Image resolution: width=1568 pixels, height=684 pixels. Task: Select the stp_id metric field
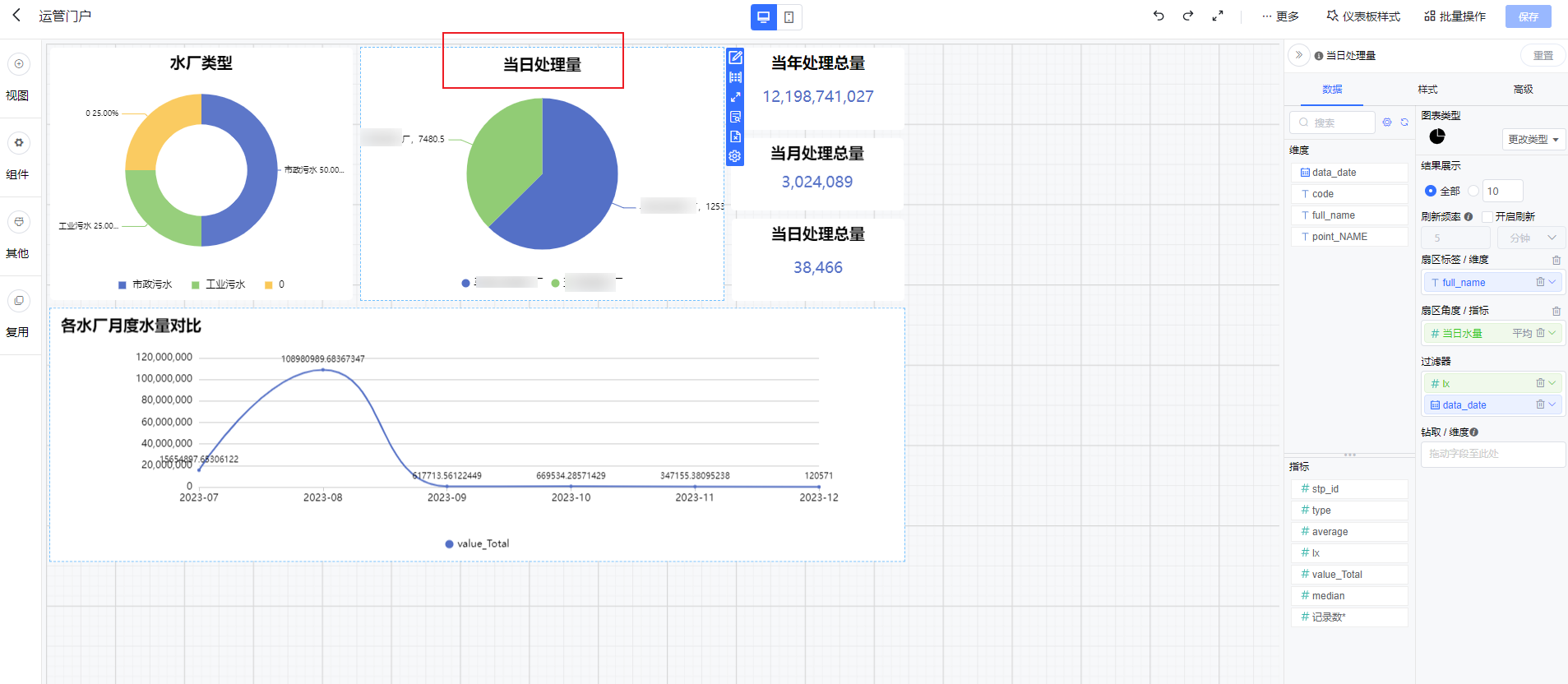click(1349, 489)
